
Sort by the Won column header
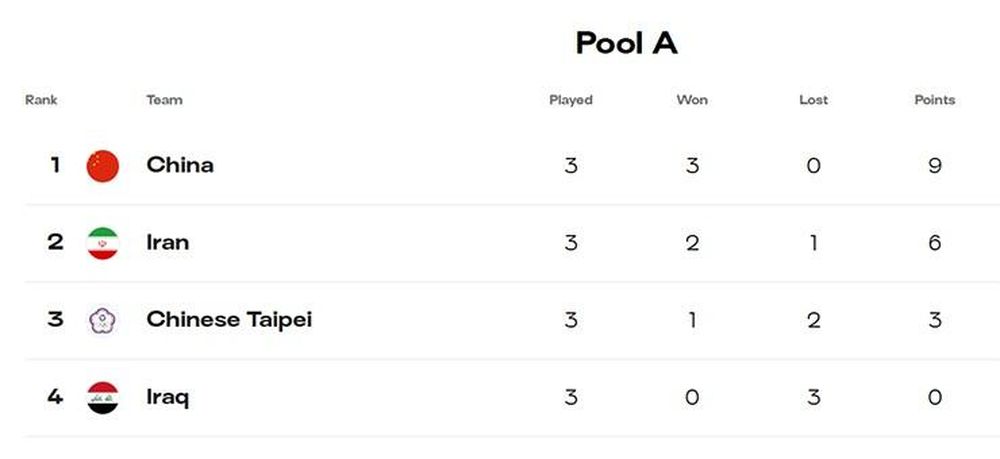click(692, 100)
